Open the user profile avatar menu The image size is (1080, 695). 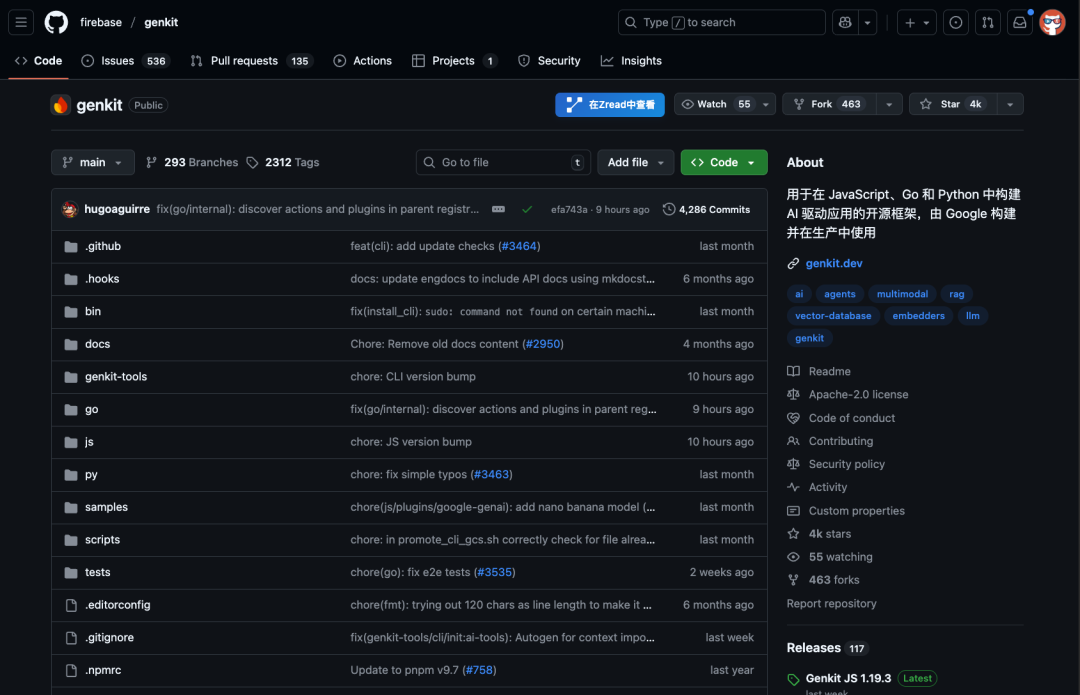pos(1052,22)
